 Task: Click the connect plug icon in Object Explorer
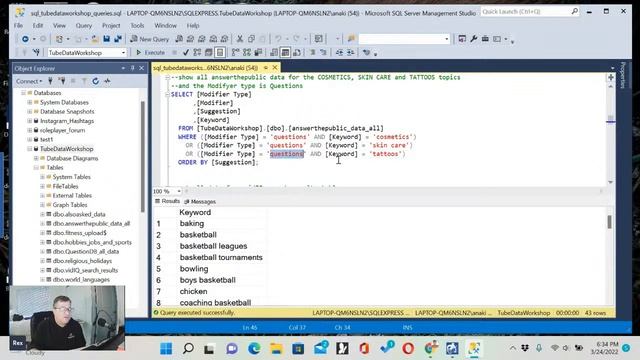[x=50, y=81]
